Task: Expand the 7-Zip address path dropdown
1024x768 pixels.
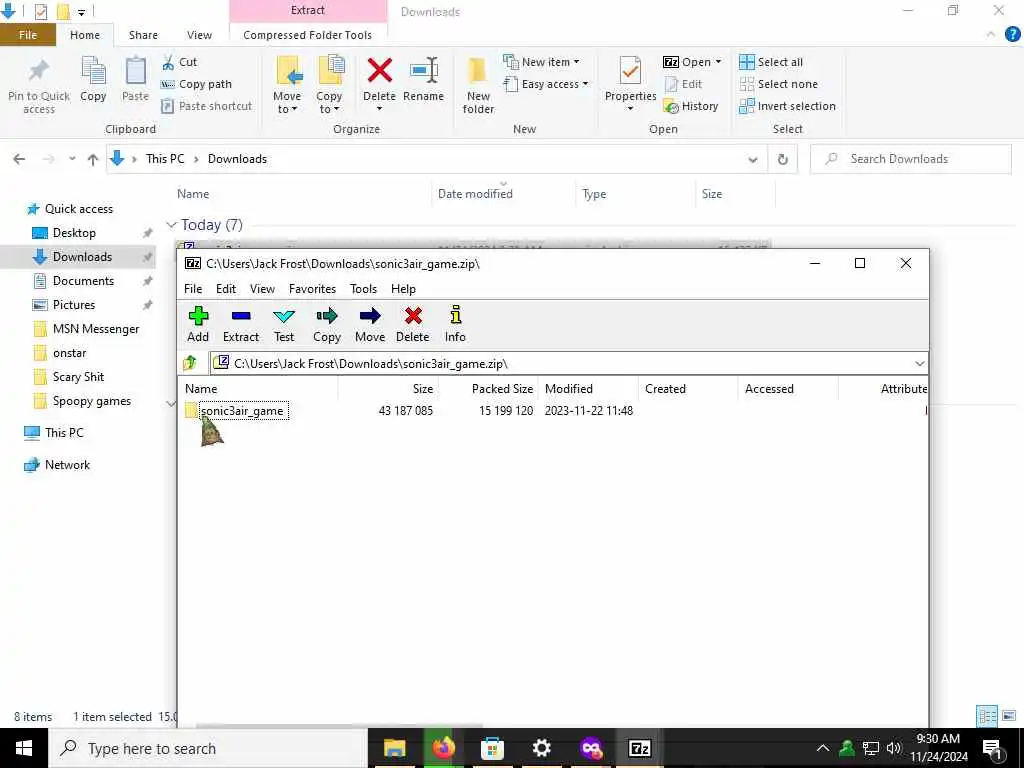Action: tap(920, 364)
